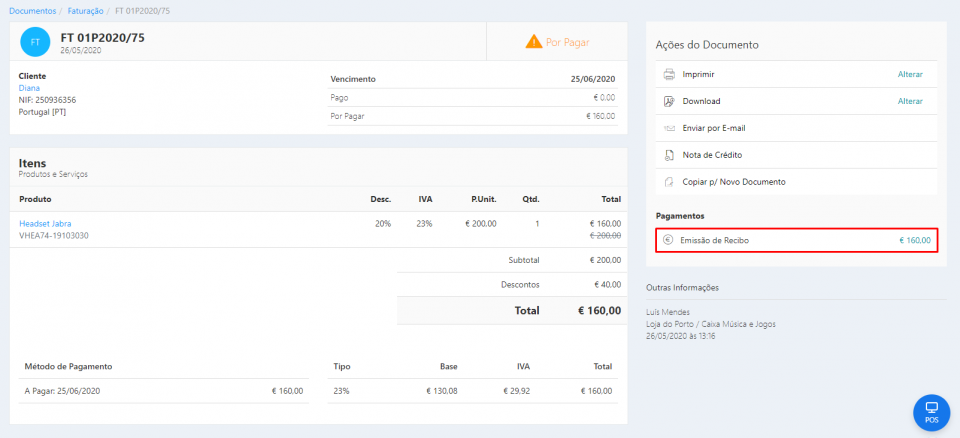Screen dimensions: 960x438
Task: Click the struck-through € 200,00 amount
Action: (605, 235)
